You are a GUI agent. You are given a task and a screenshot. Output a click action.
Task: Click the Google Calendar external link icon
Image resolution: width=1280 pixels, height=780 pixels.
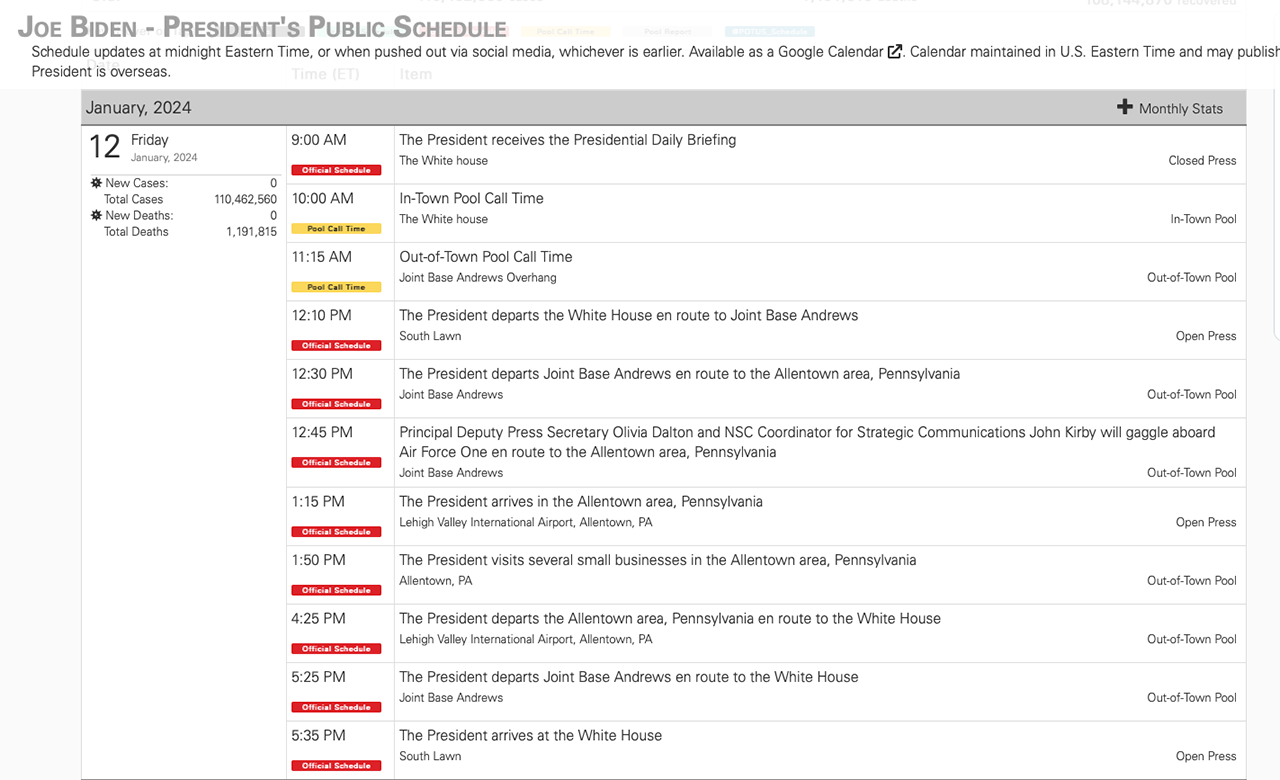[895, 52]
